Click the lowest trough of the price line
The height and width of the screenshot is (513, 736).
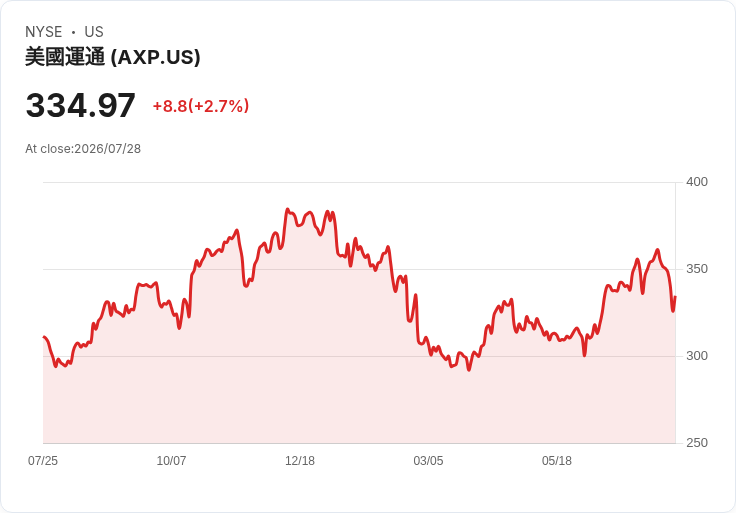pyautogui.click(x=468, y=370)
